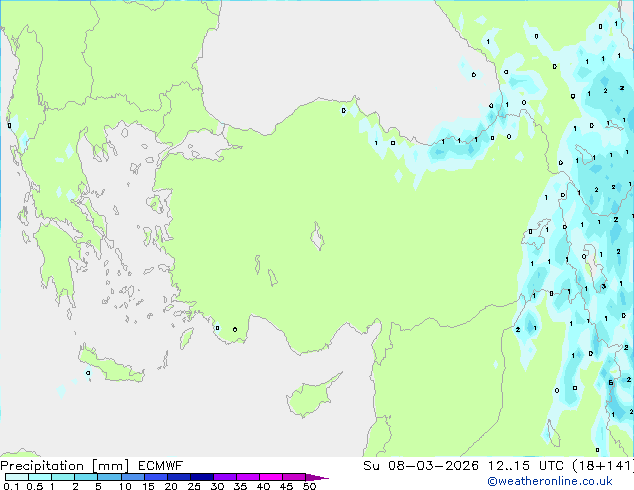Click the "Precipitation [mm]" title text

[65, 466]
